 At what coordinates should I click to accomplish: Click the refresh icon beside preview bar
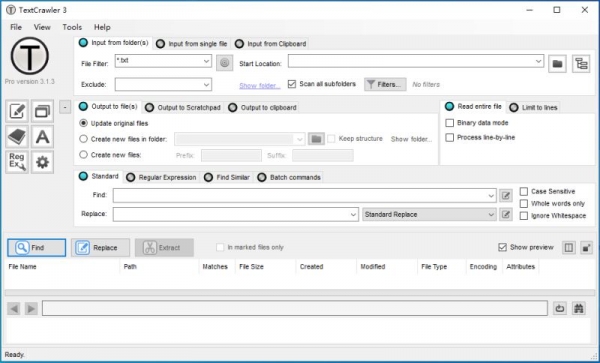pos(560,308)
